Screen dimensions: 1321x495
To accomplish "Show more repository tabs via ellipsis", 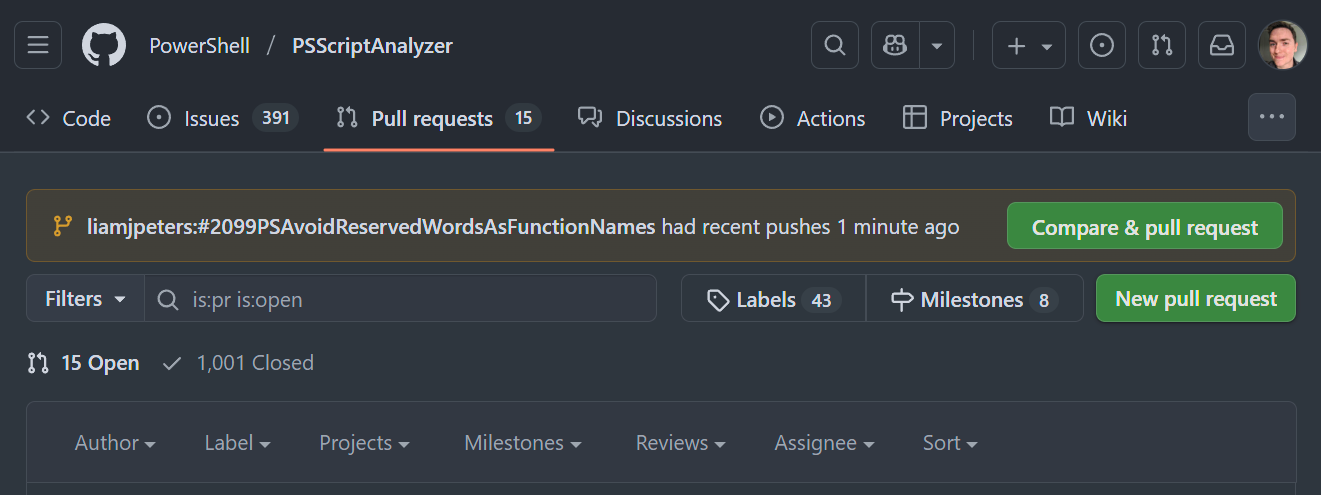I will pyautogui.click(x=1272, y=117).
